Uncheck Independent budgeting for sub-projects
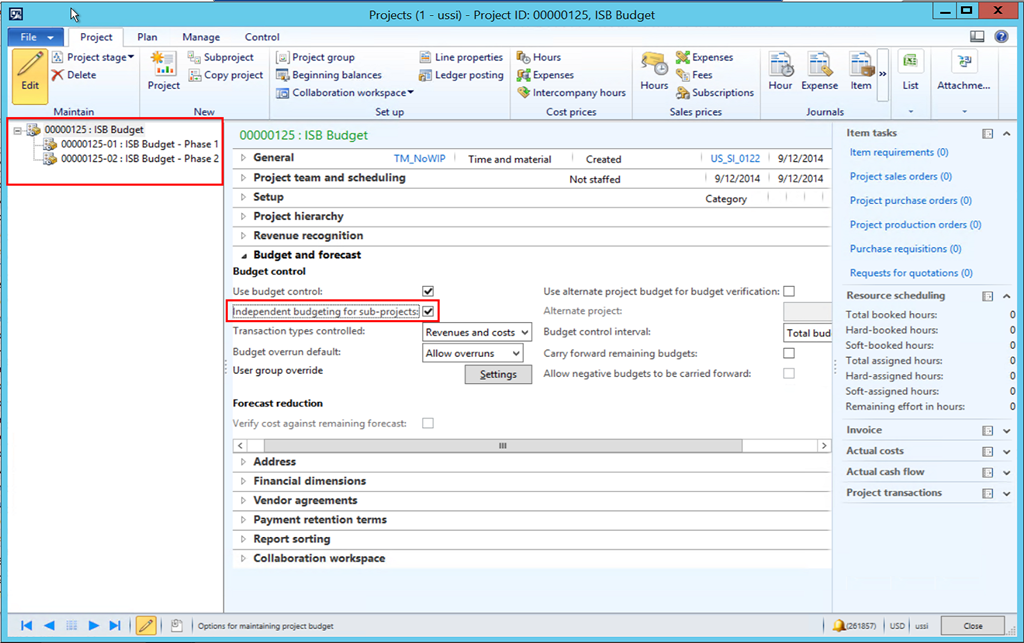 tap(429, 311)
